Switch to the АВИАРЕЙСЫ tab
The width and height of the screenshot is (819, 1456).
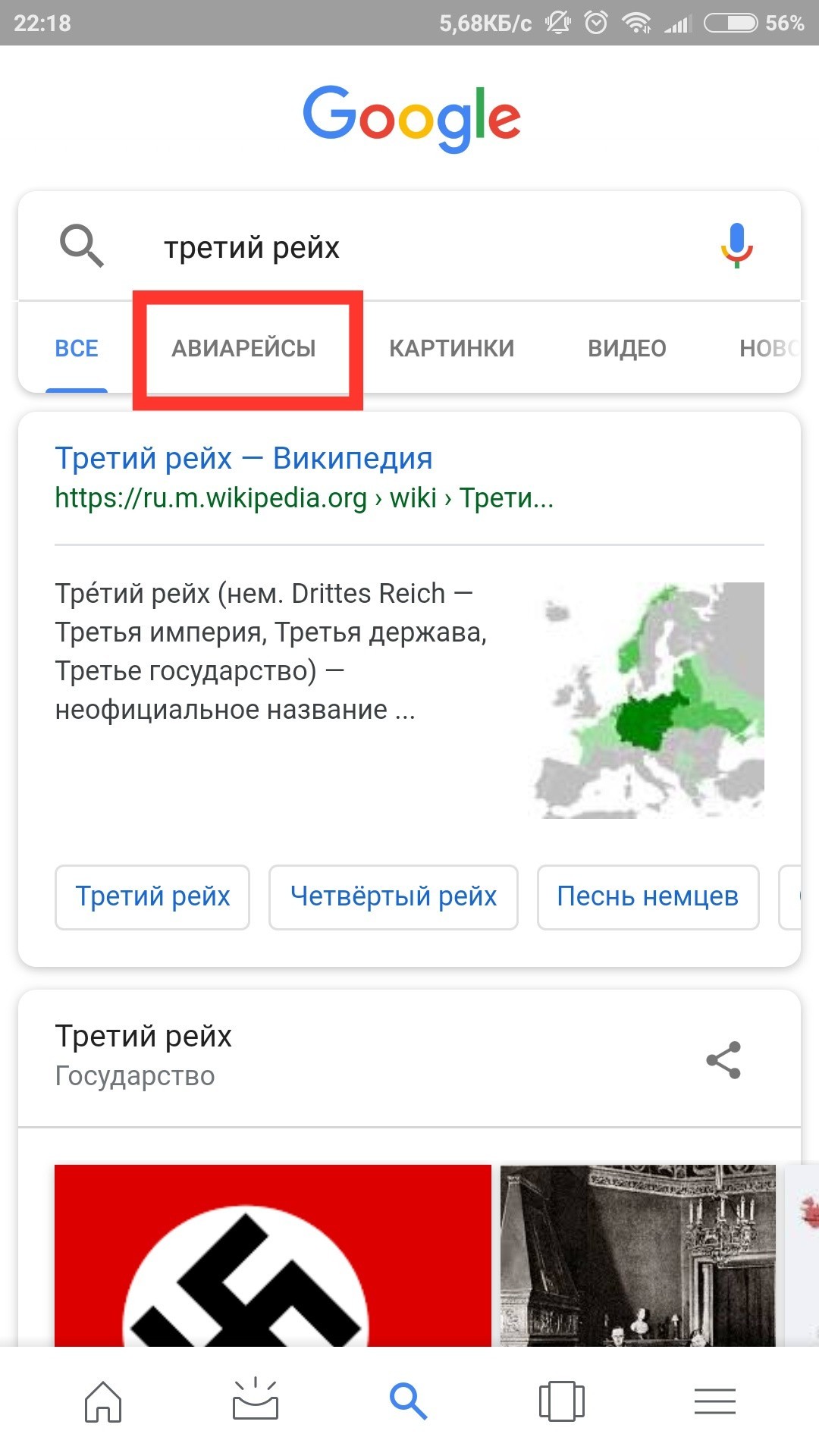(244, 348)
